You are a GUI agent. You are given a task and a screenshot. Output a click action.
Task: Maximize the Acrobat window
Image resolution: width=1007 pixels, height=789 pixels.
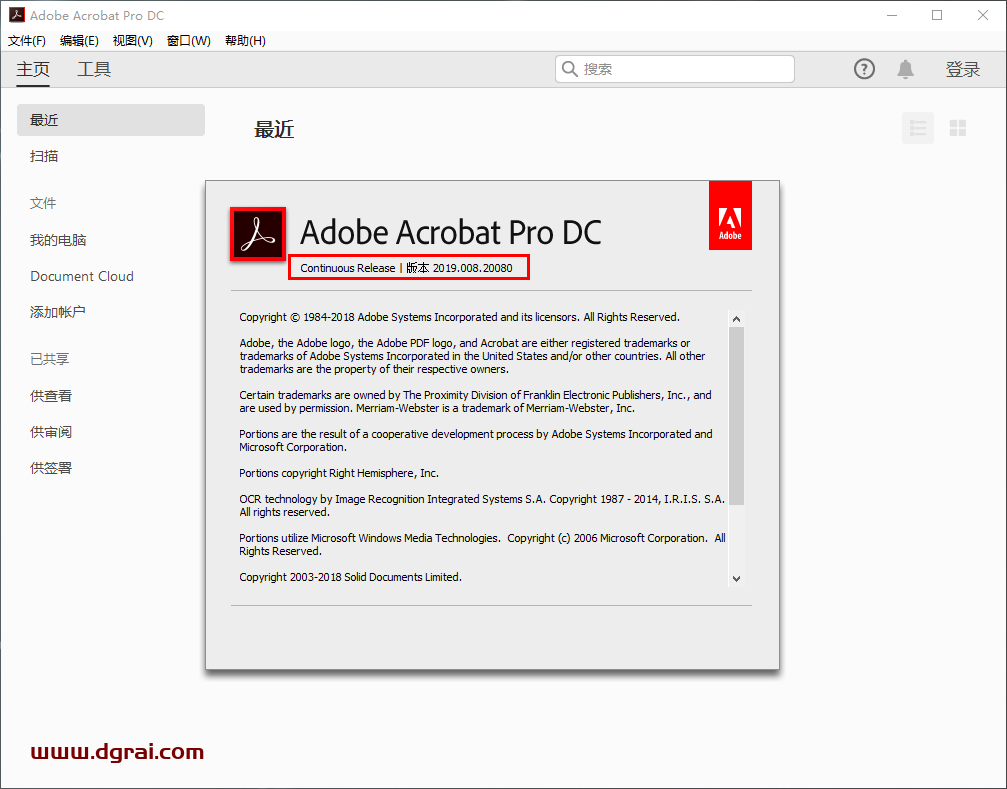pos(937,15)
